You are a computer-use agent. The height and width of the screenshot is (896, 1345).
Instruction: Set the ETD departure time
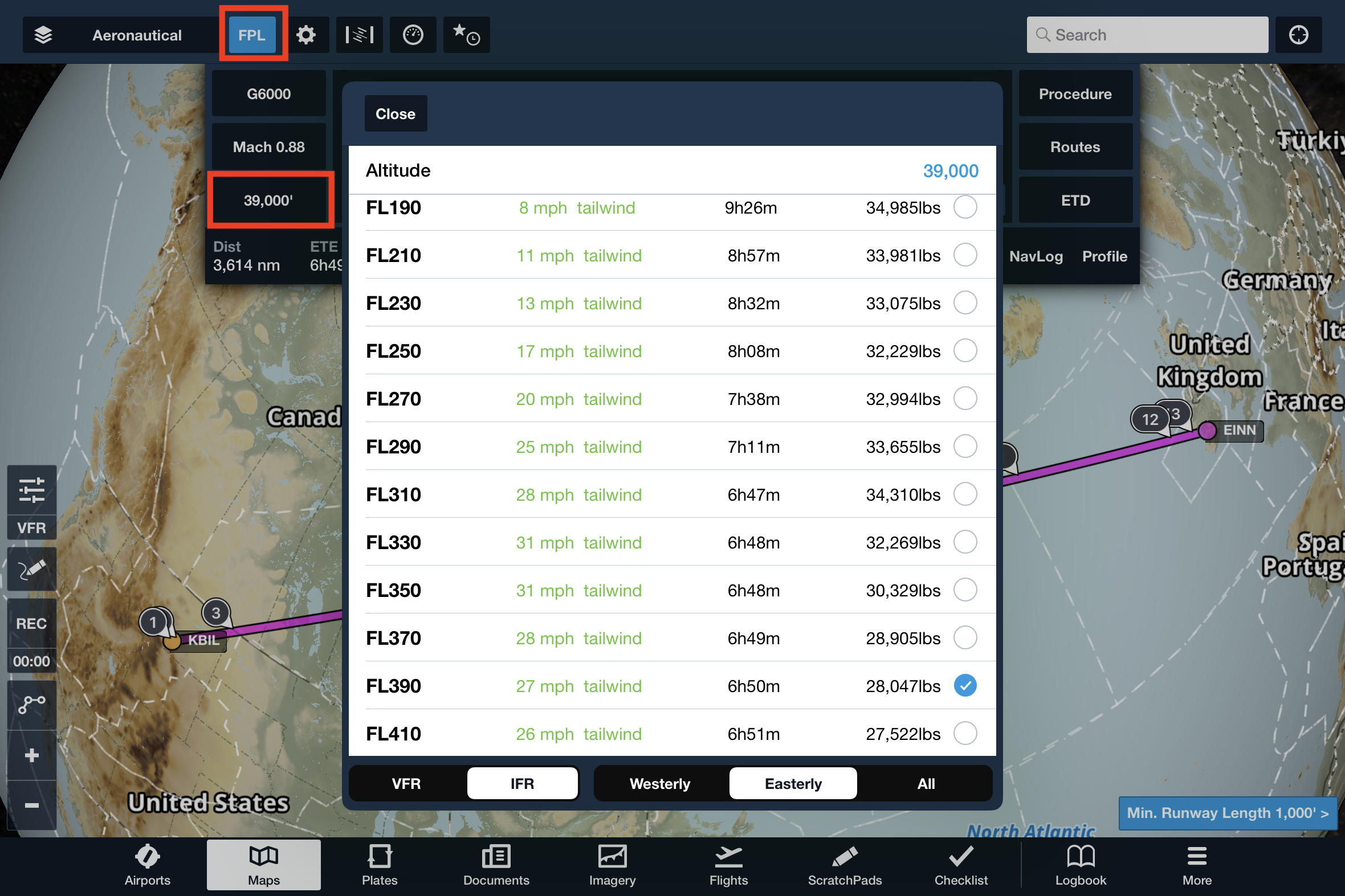1075,201
